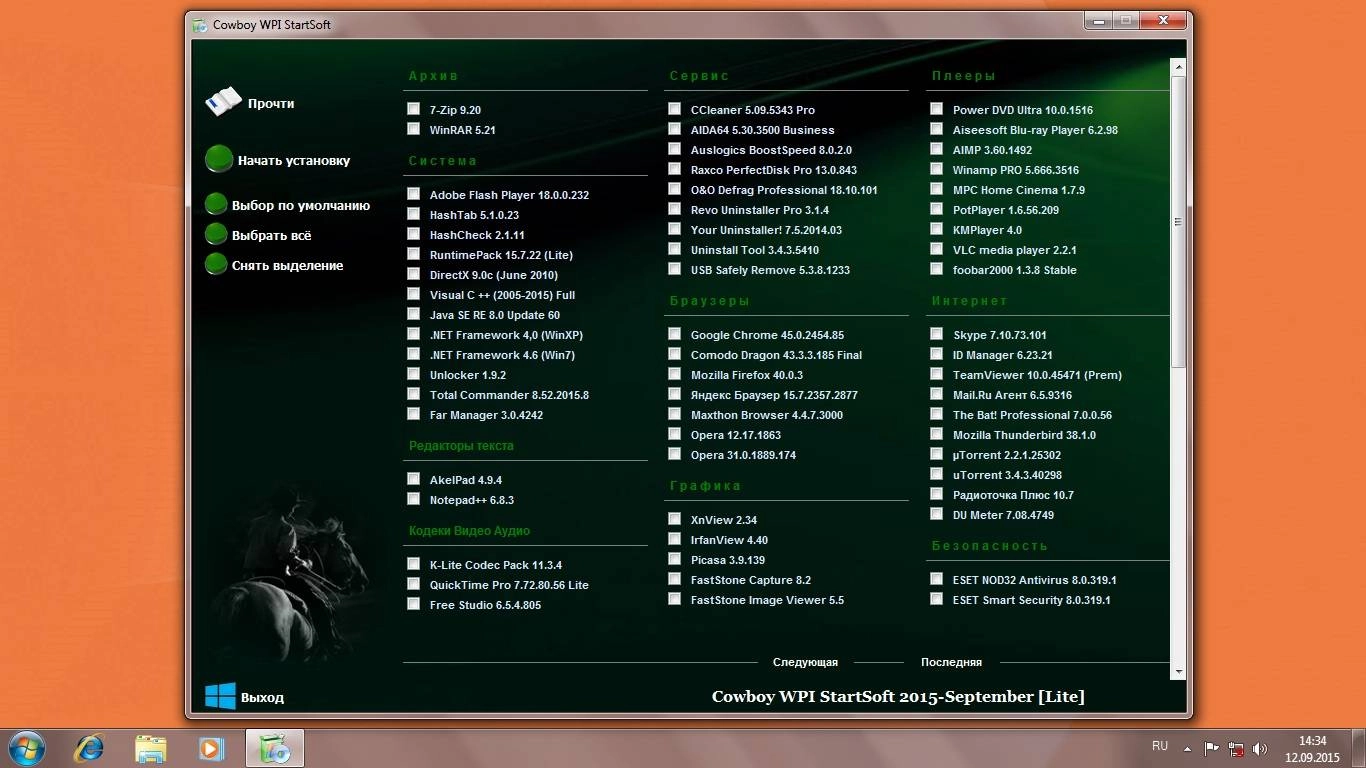Screen dimensions: 1366x768
Task: Click the volume speaker tray icon
Action: click(1260, 748)
